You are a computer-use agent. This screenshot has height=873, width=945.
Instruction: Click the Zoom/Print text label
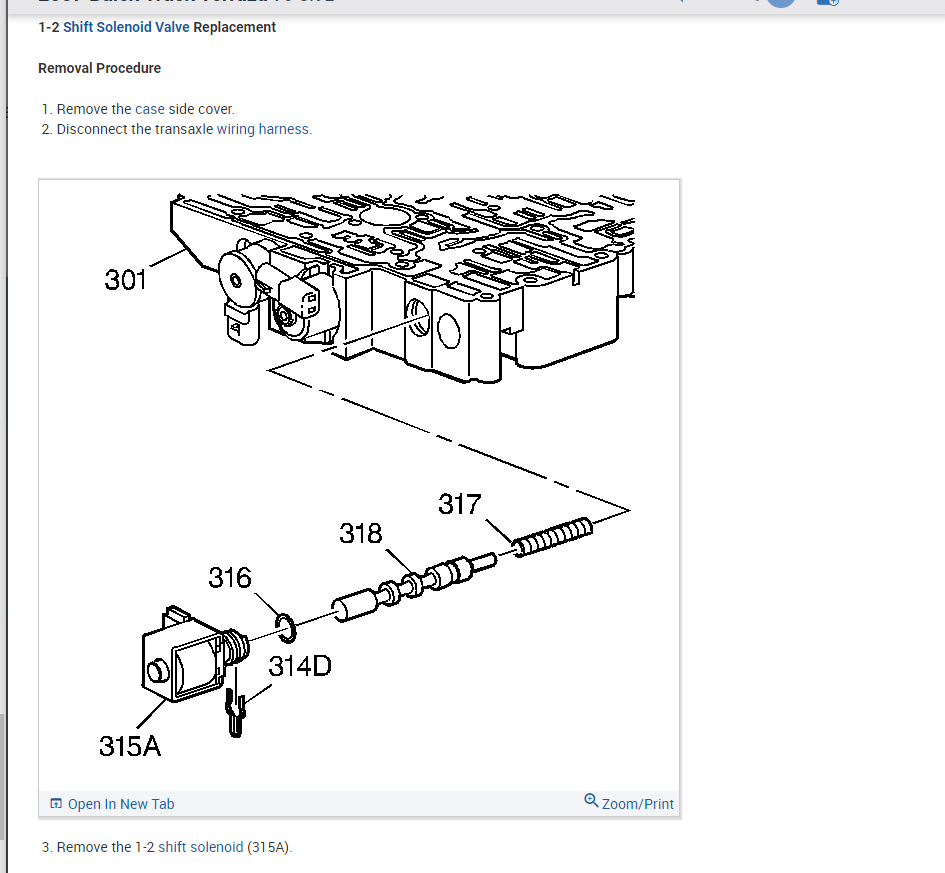pyautogui.click(x=638, y=804)
